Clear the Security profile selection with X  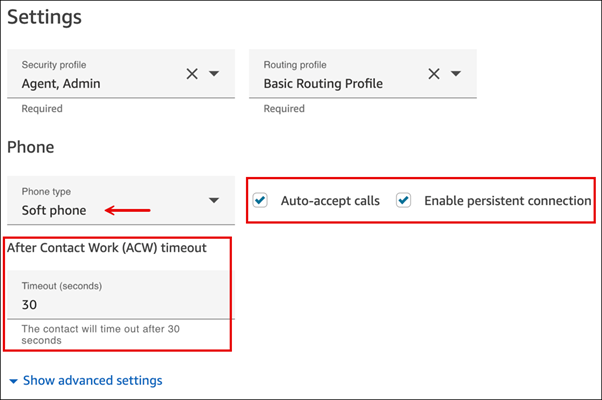[x=192, y=74]
